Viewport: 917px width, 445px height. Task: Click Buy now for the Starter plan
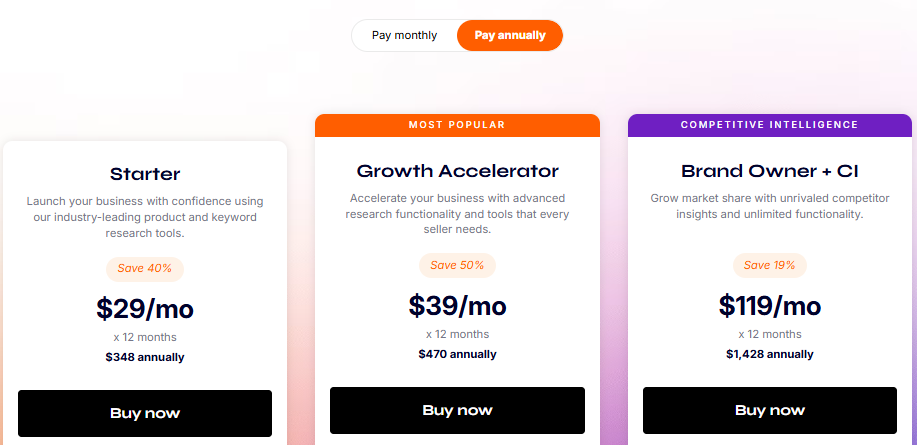pos(145,413)
